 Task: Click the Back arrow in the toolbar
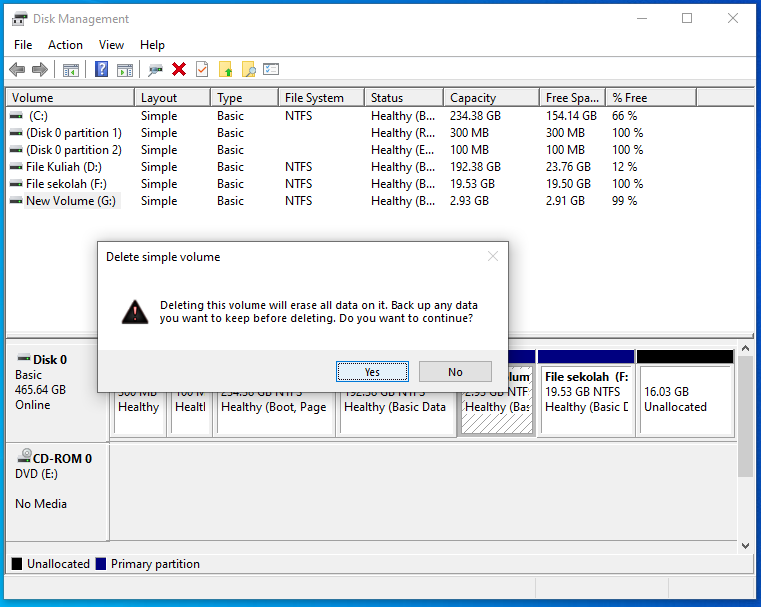pos(17,69)
